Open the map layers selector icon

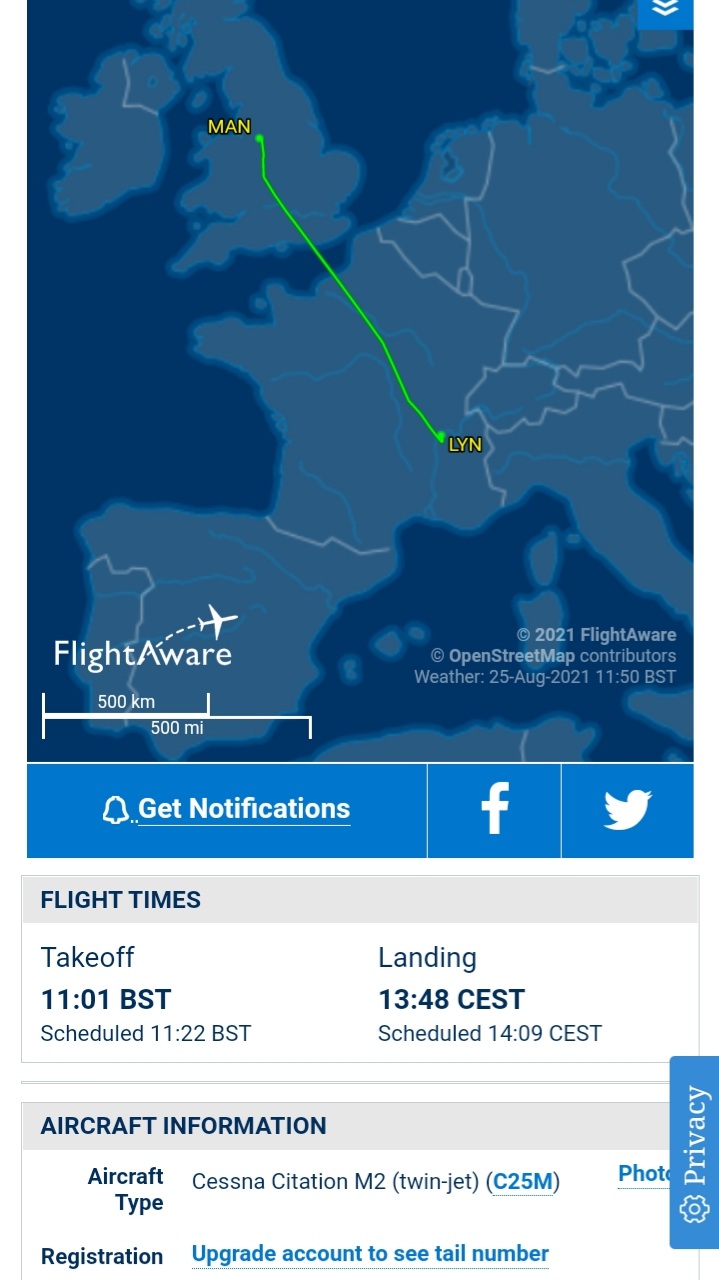[665, 10]
